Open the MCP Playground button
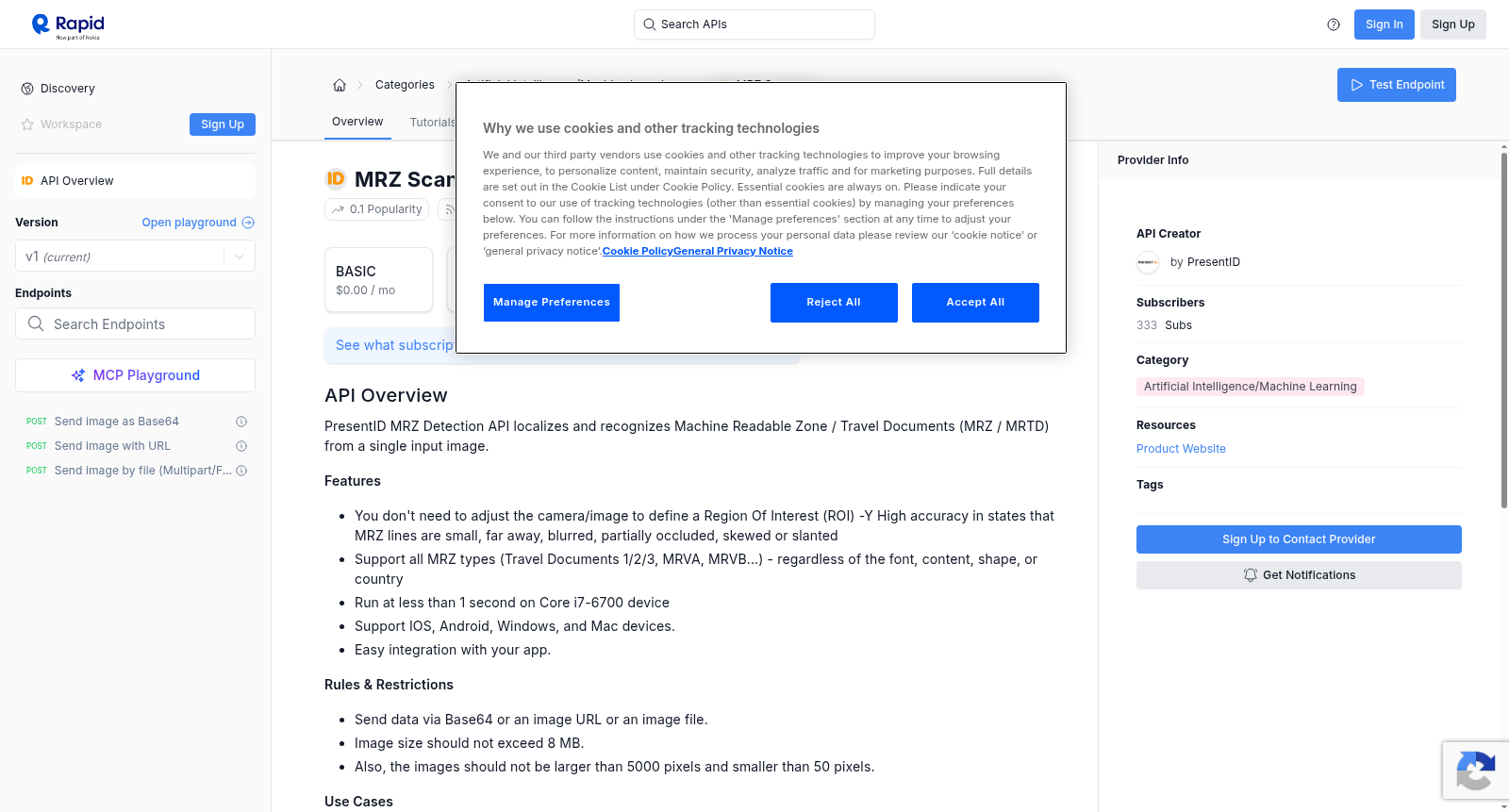This screenshot has height=812, width=1509. point(135,375)
